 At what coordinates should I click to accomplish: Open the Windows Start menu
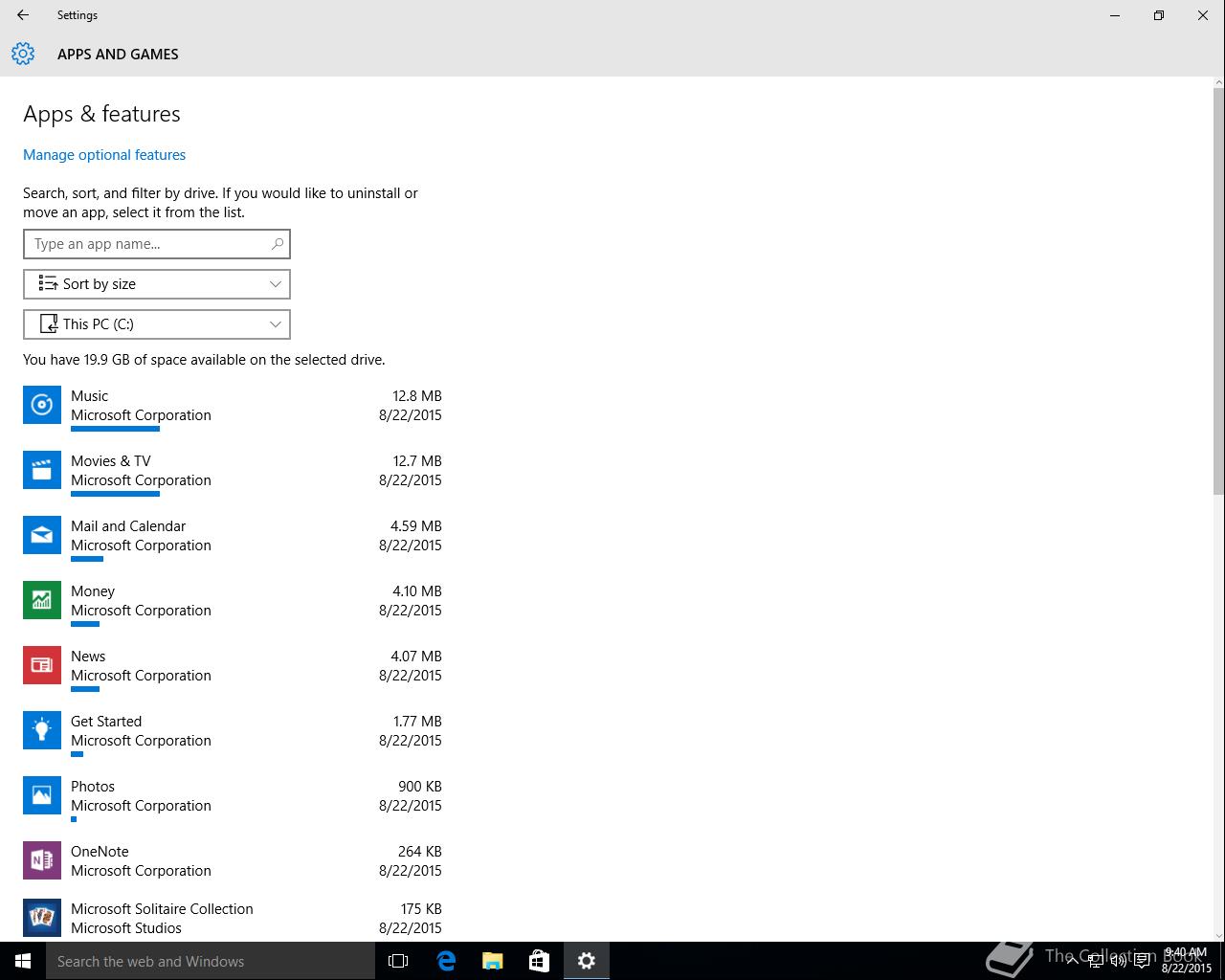point(23,961)
